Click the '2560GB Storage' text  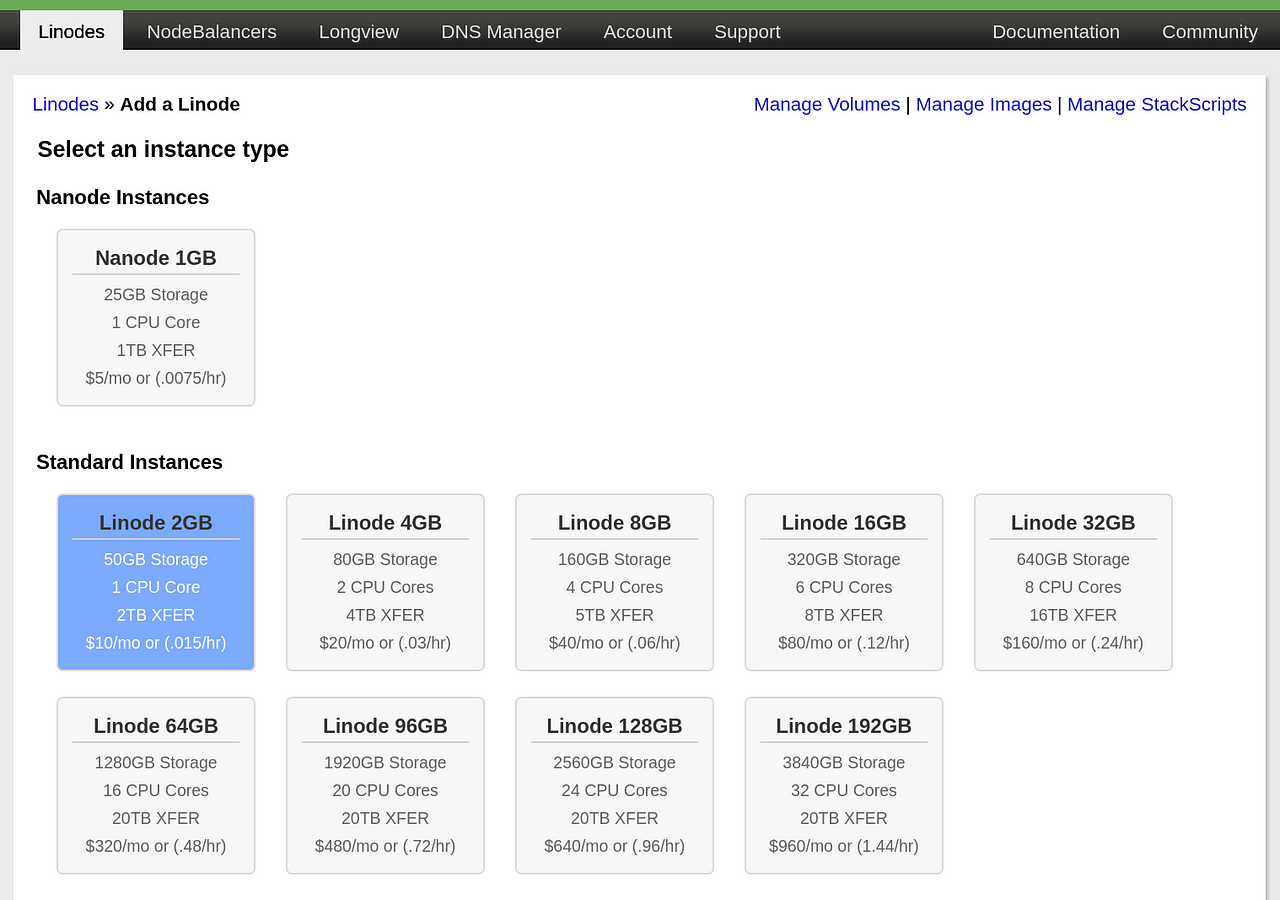(x=615, y=763)
